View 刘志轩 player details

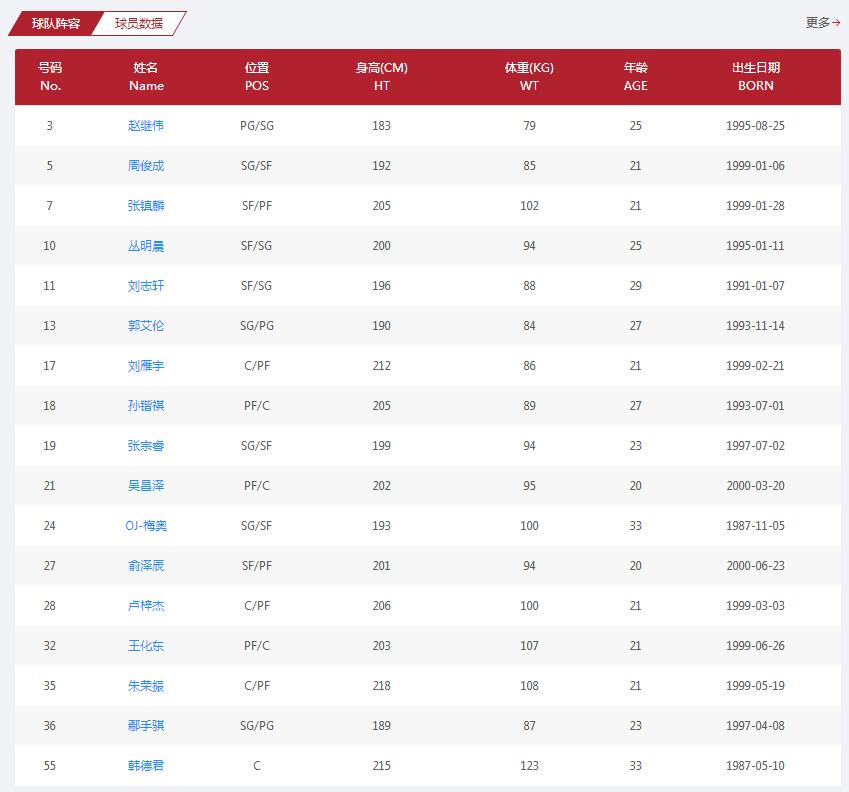click(x=146, y=286)
